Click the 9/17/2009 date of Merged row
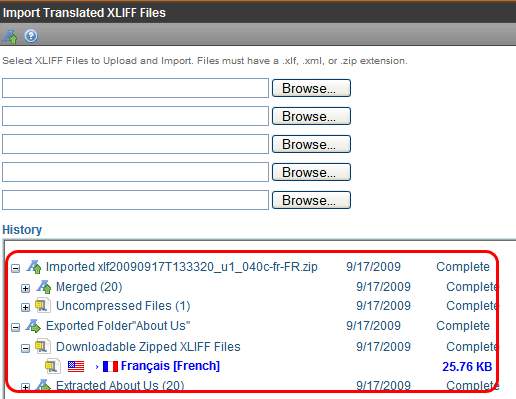 [383, 287]
